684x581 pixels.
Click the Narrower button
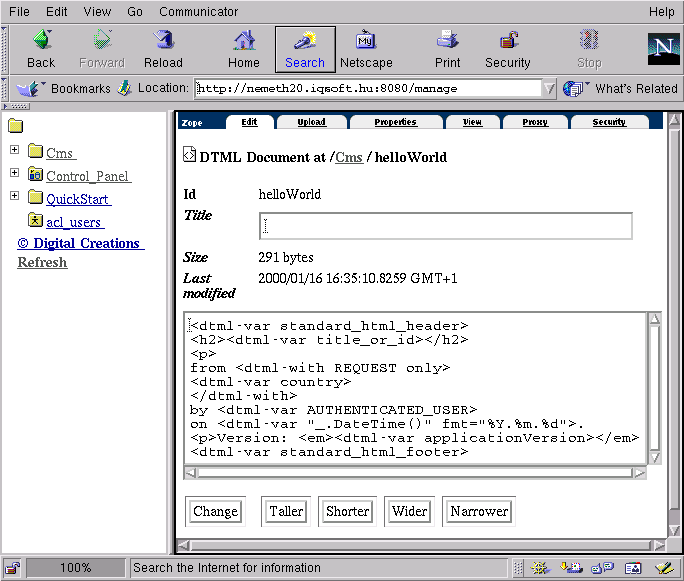479,511
